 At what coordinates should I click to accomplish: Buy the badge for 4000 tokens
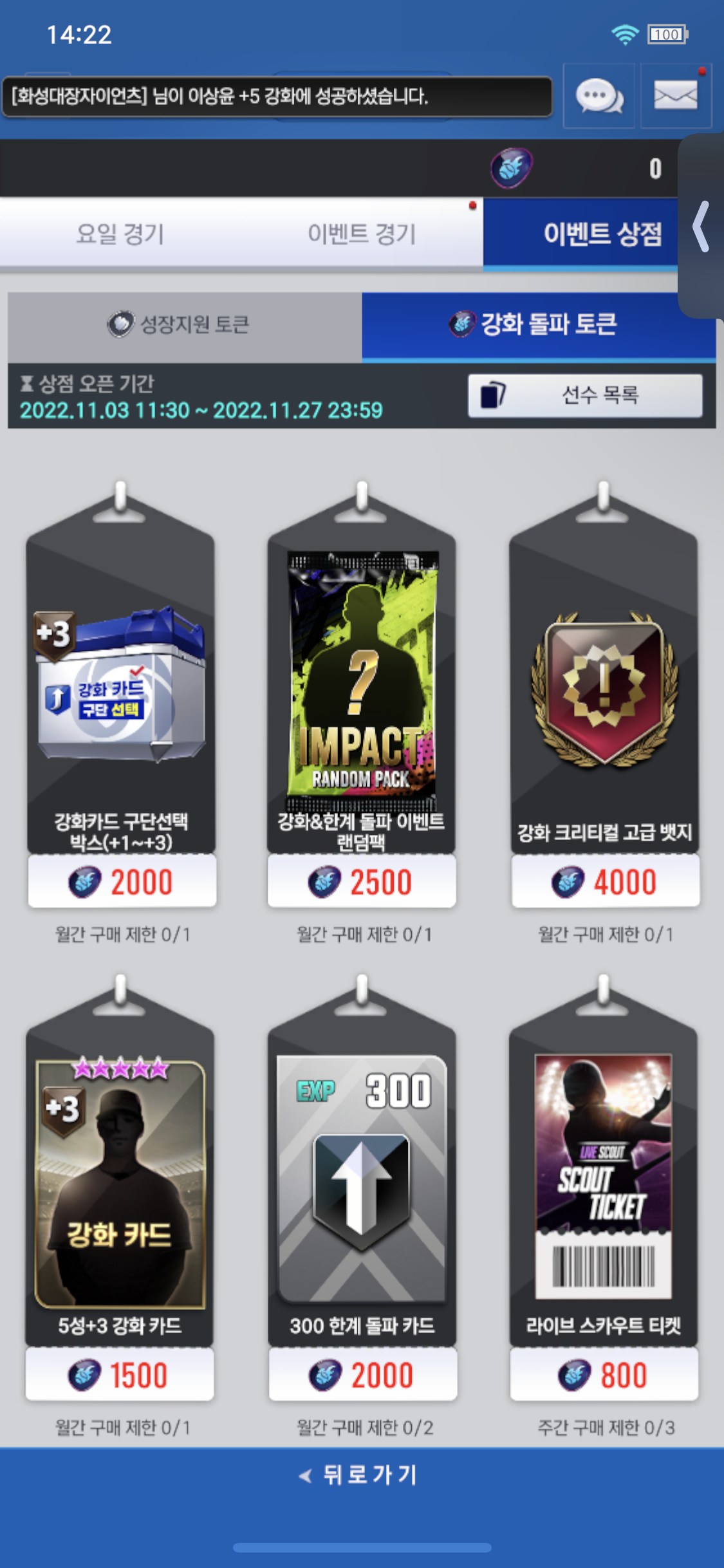pos(605,881)
